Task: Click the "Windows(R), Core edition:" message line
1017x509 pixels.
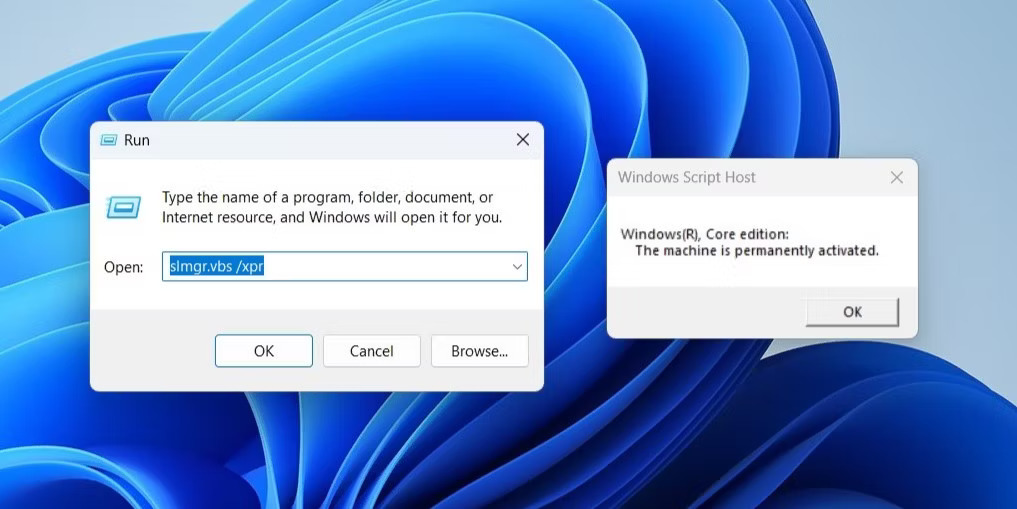Action: pos(704,234)
